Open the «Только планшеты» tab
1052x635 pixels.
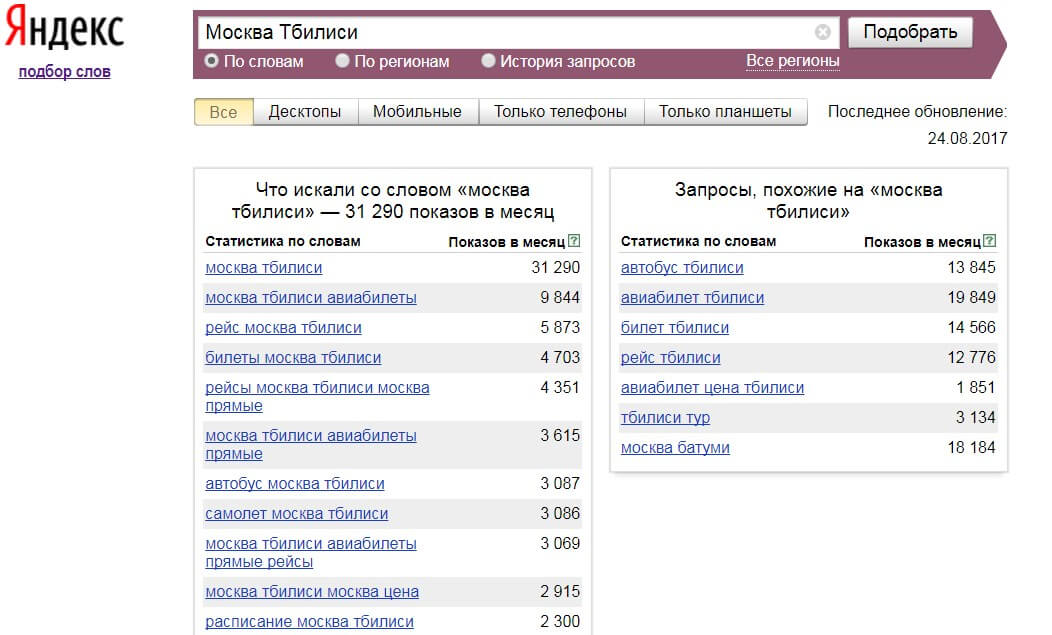click(725, 111)
